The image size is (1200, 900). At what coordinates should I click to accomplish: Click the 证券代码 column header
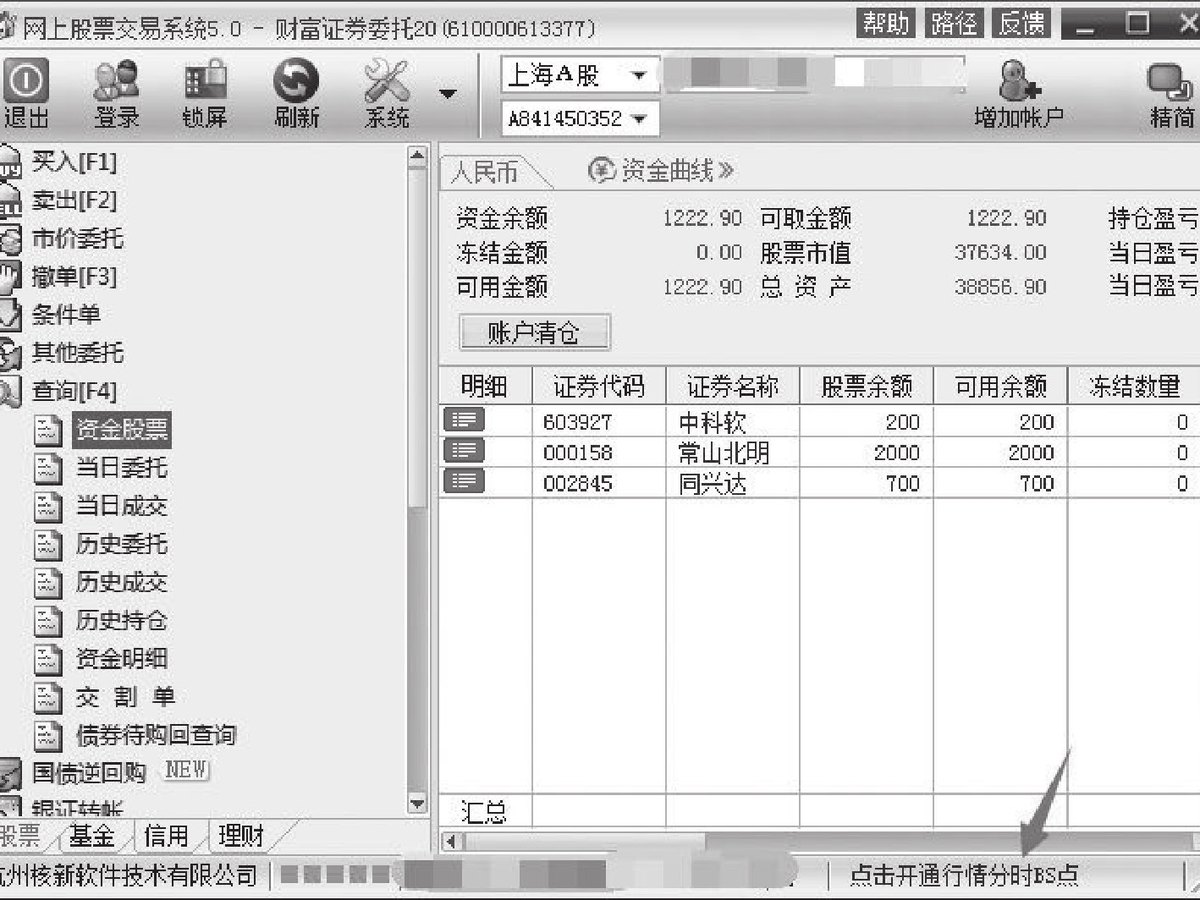(x=599, y=387)
